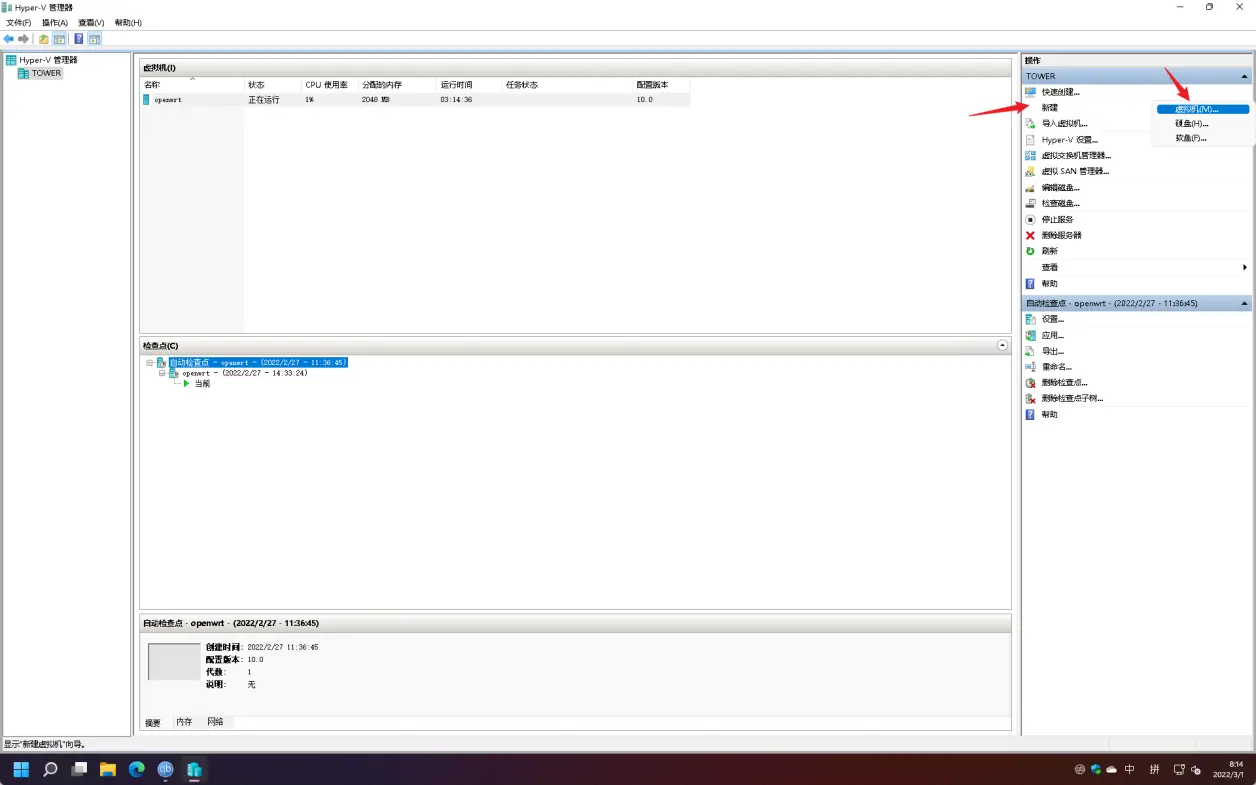Collapse the 自动检查点 openwrt actions section

(x=1245, y=303)
